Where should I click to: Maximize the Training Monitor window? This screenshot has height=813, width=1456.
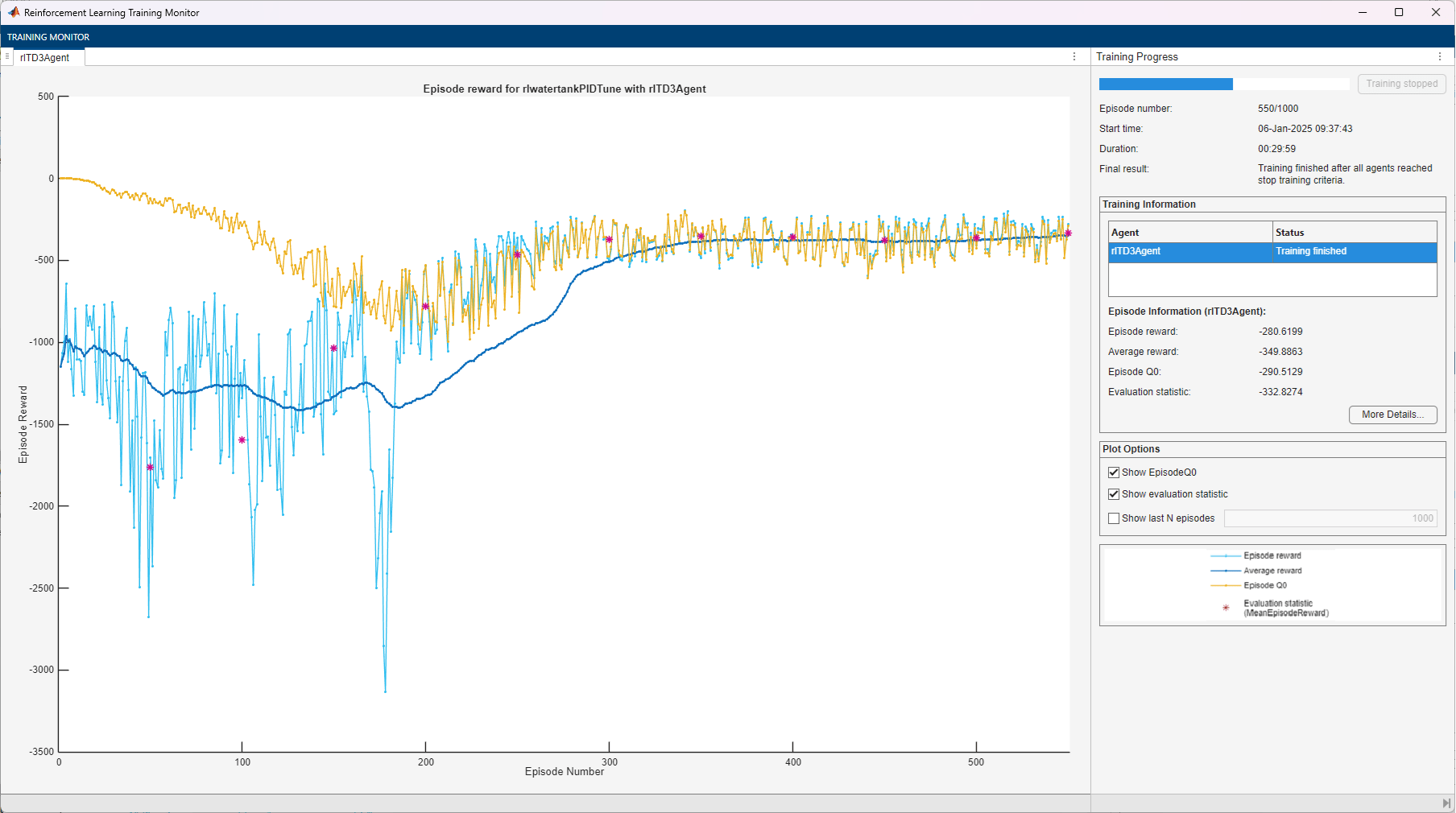[x=1399, y=12]
